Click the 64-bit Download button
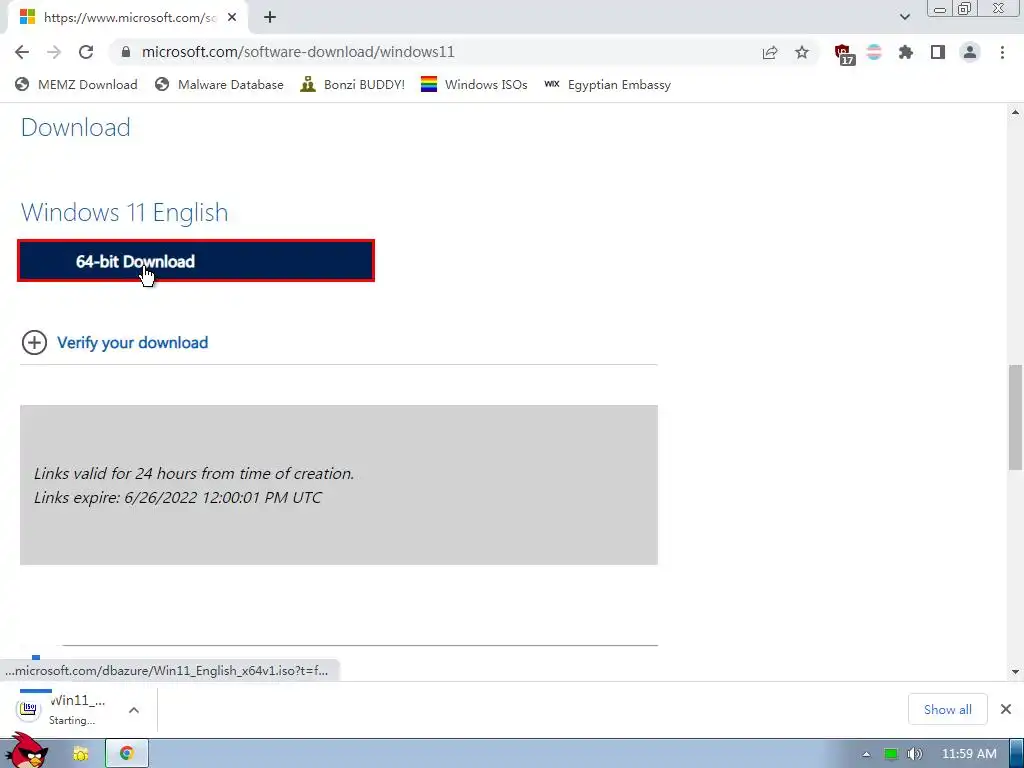This screenshot has width=1024, height=768. click(x=196, y=261)
